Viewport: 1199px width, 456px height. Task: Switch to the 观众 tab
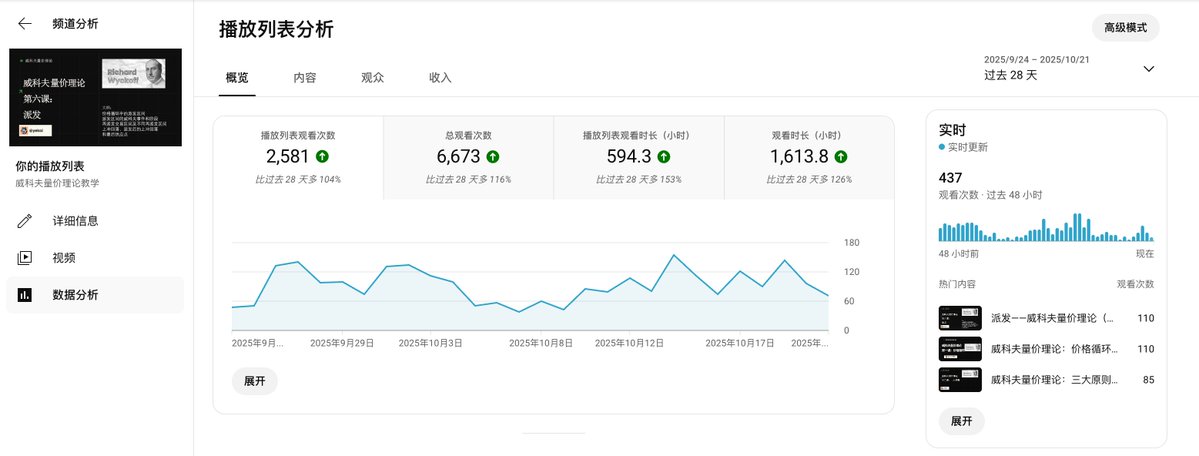click(373, 78)
